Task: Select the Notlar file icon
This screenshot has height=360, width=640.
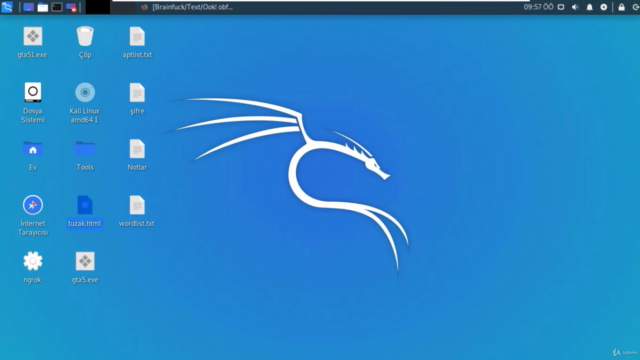Action: coord(137,155)
